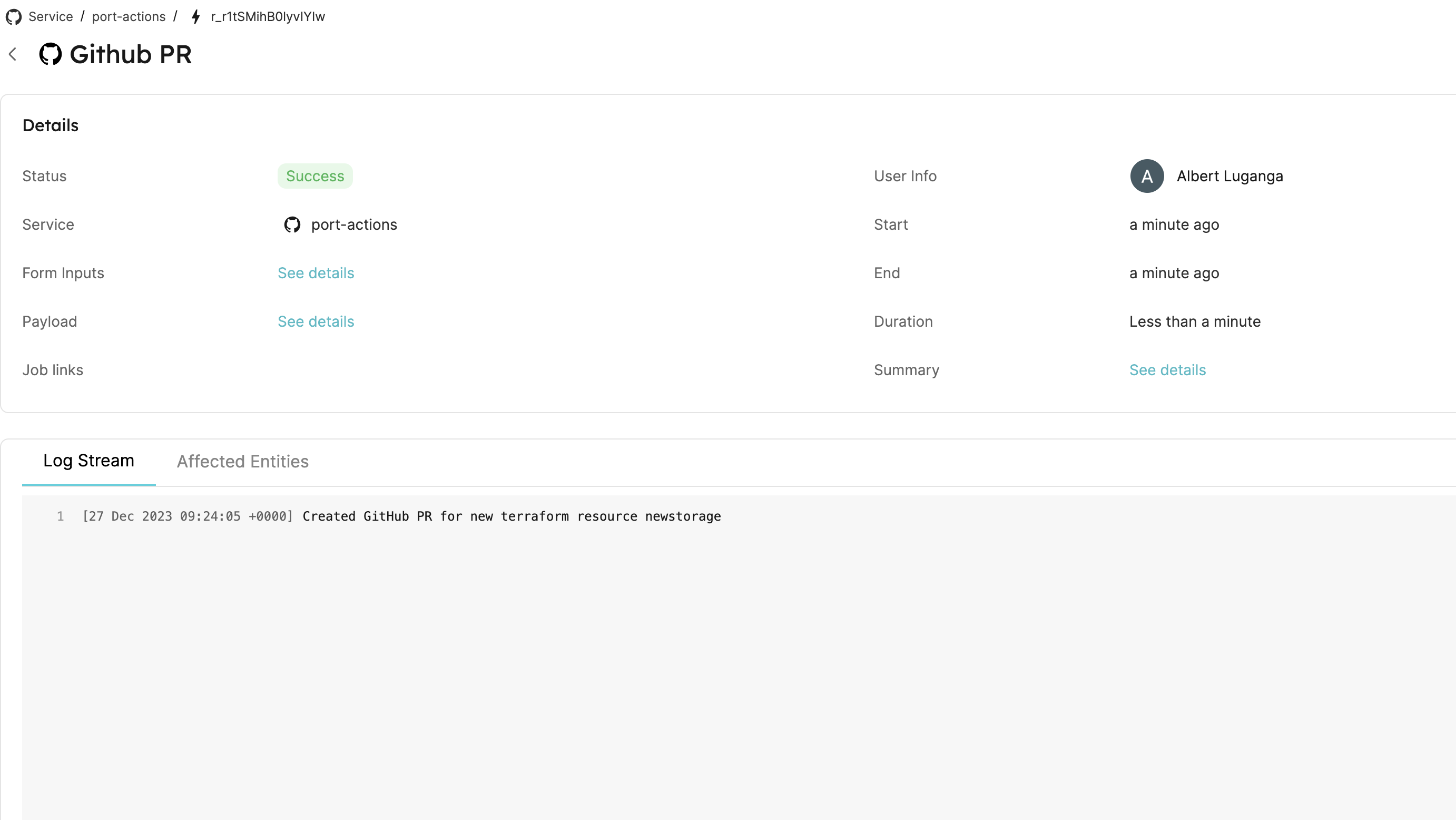Click the End field label
Viewport: 1456px width, 820px height.
point(887,273)
